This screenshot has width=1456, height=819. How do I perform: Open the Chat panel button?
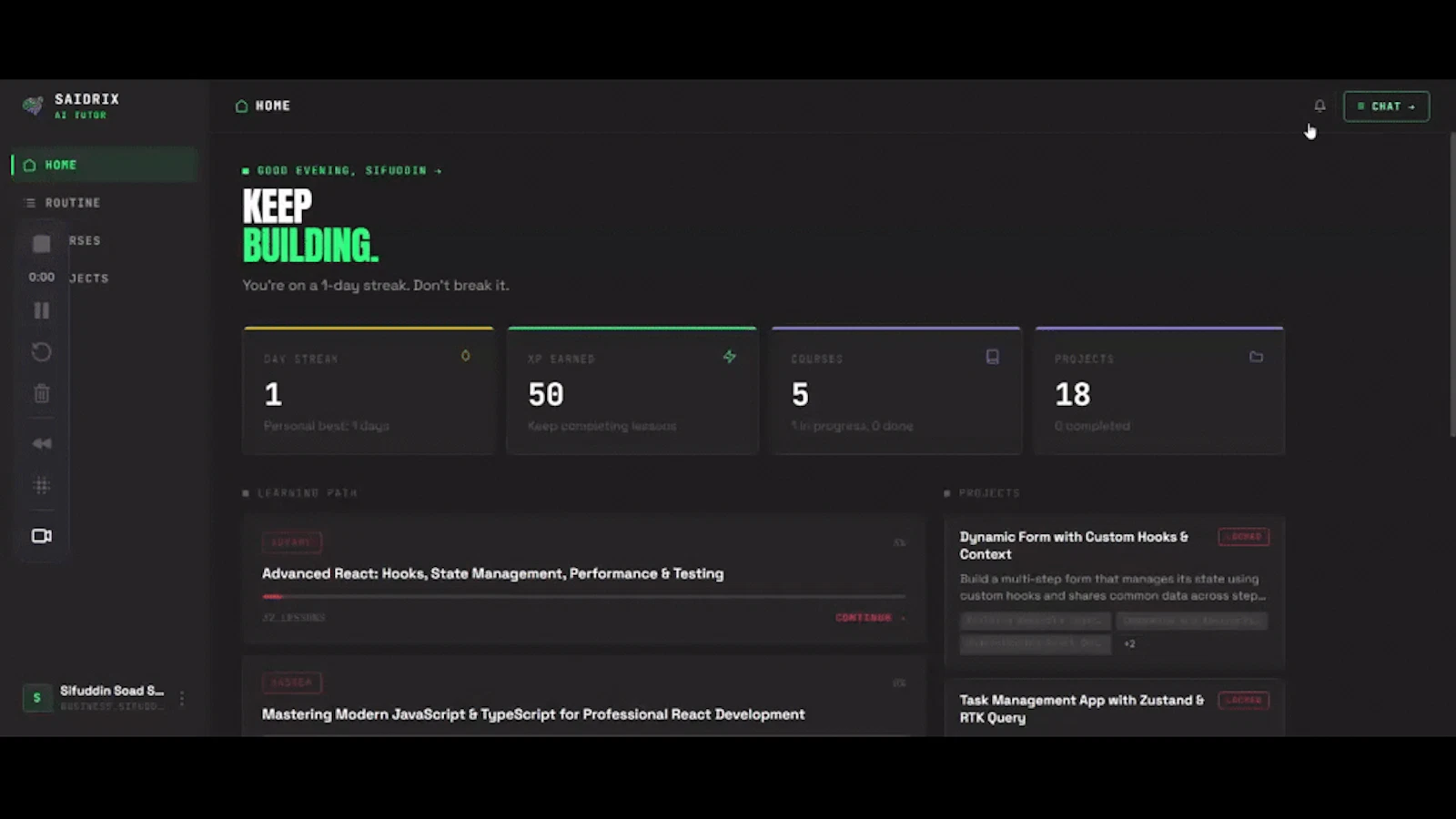point(1386,106)
